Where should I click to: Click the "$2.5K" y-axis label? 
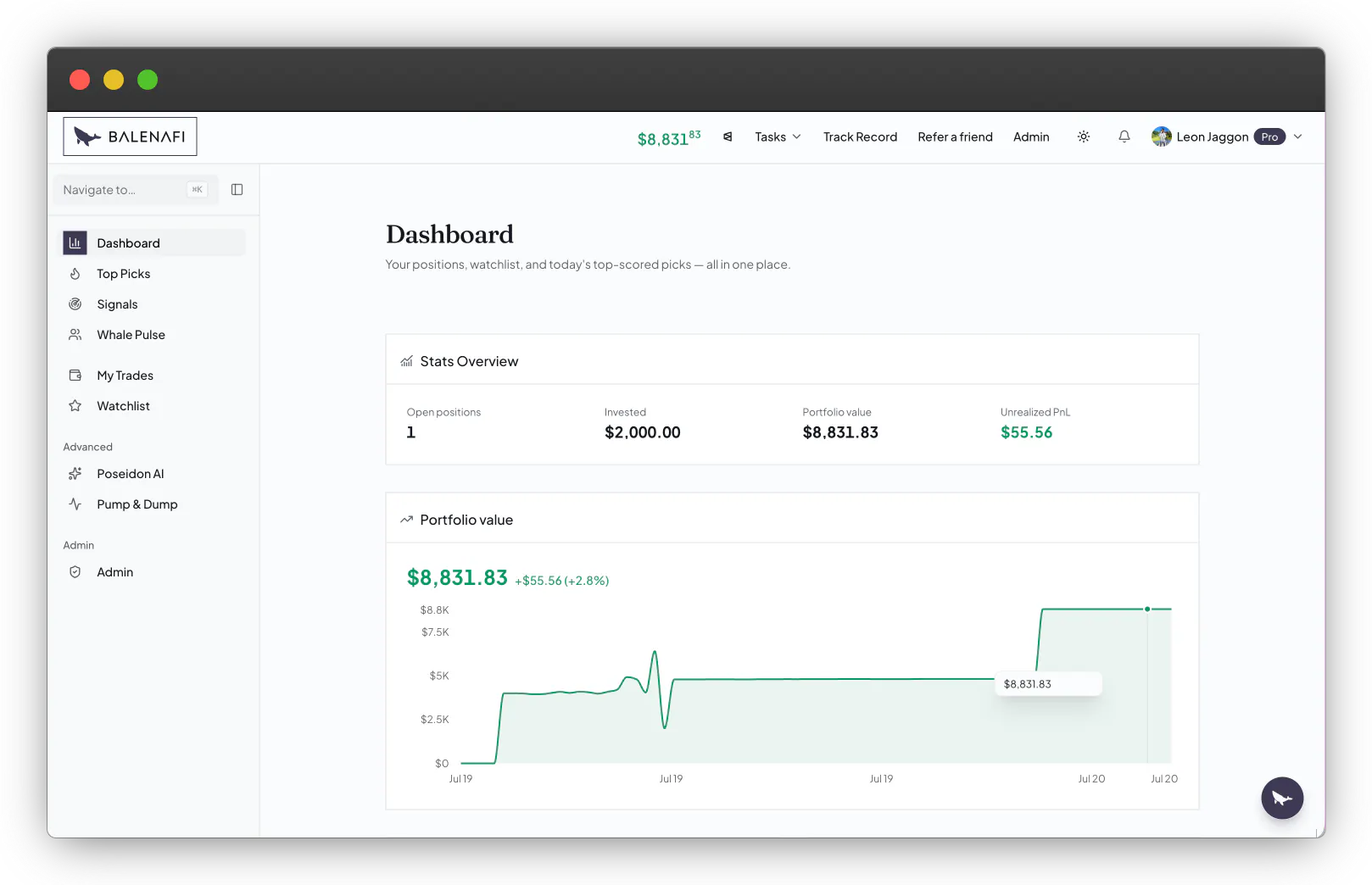tap(435, 720)
